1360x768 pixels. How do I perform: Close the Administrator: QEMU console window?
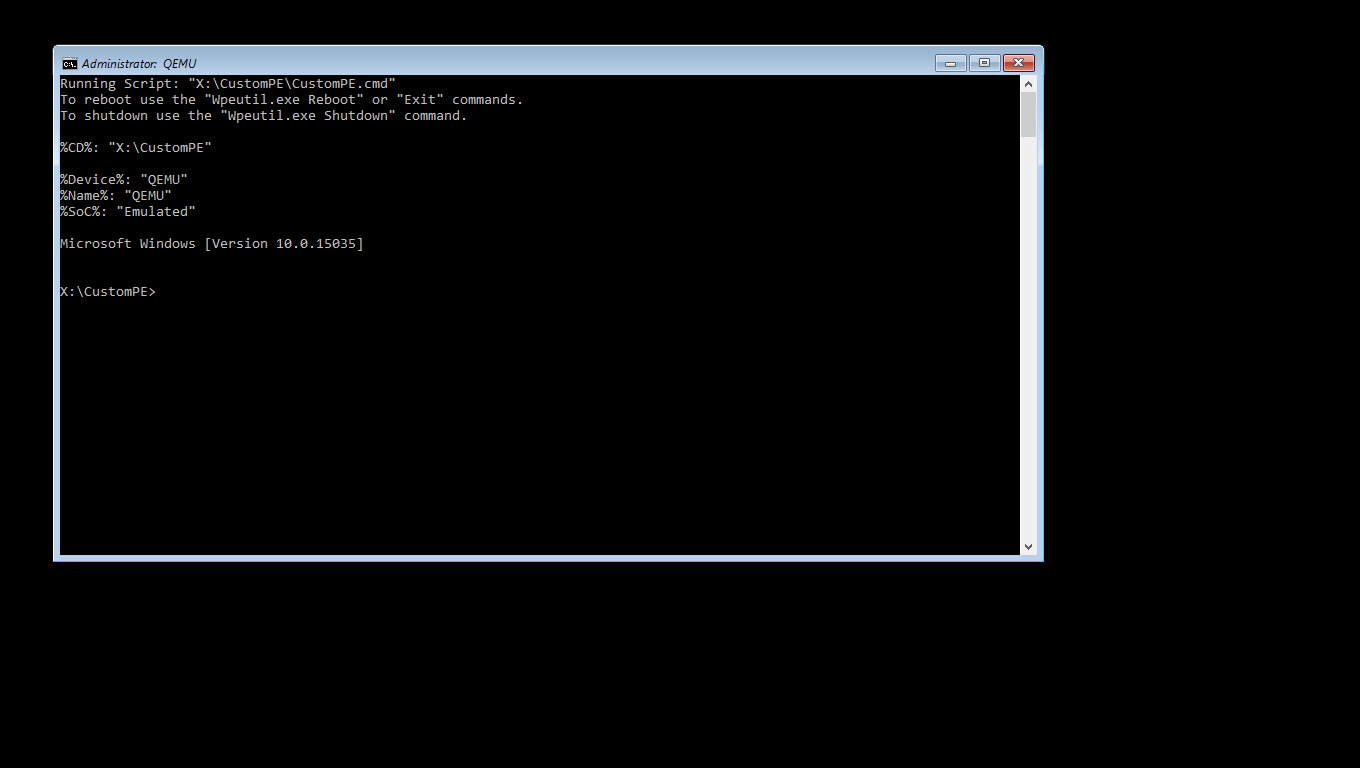[1018, 63]
